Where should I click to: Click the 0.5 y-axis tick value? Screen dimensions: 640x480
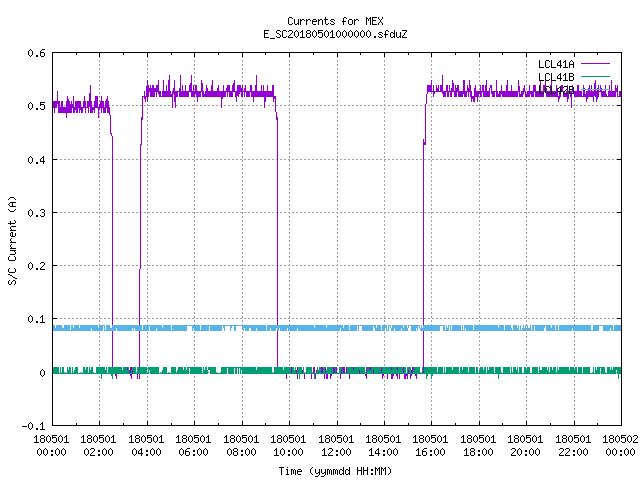36,106
